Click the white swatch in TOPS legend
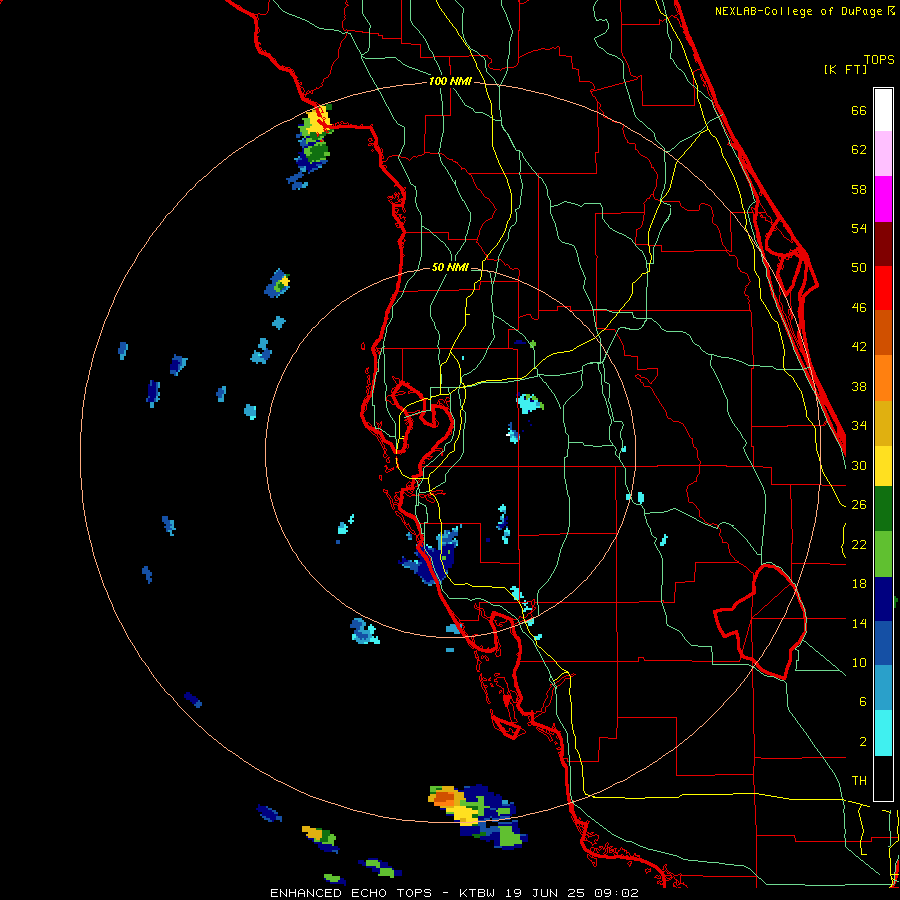Image resolution: width=900 pixels, height=900 pixels. (883, 110)
